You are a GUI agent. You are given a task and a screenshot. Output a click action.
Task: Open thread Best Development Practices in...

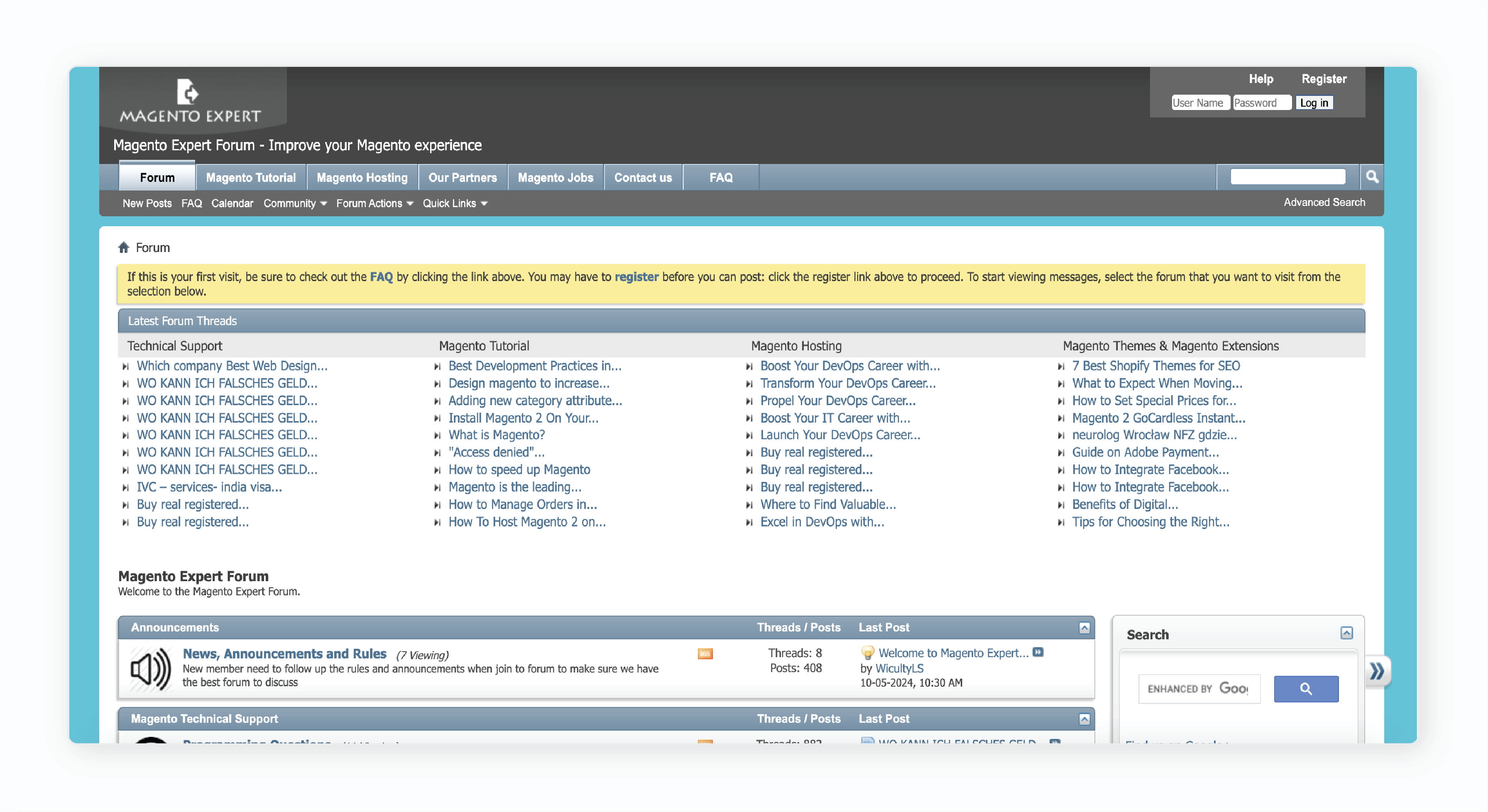(535, 366)
